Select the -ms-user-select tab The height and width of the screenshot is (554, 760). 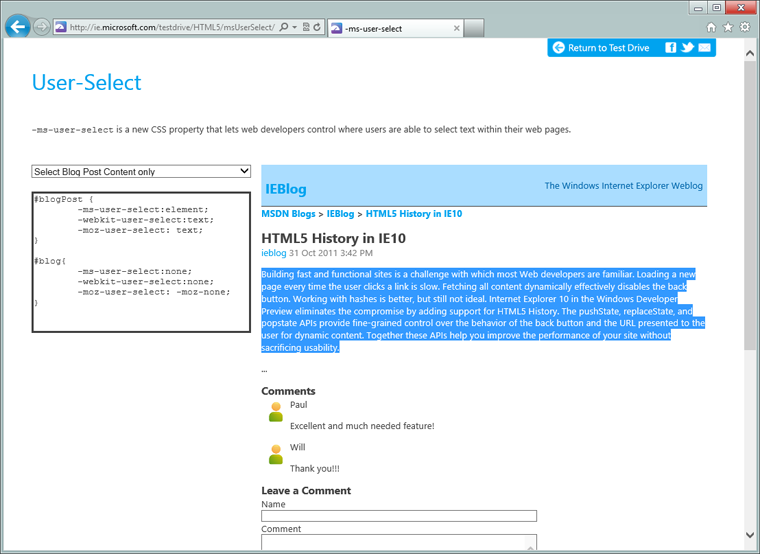(395, 28)
